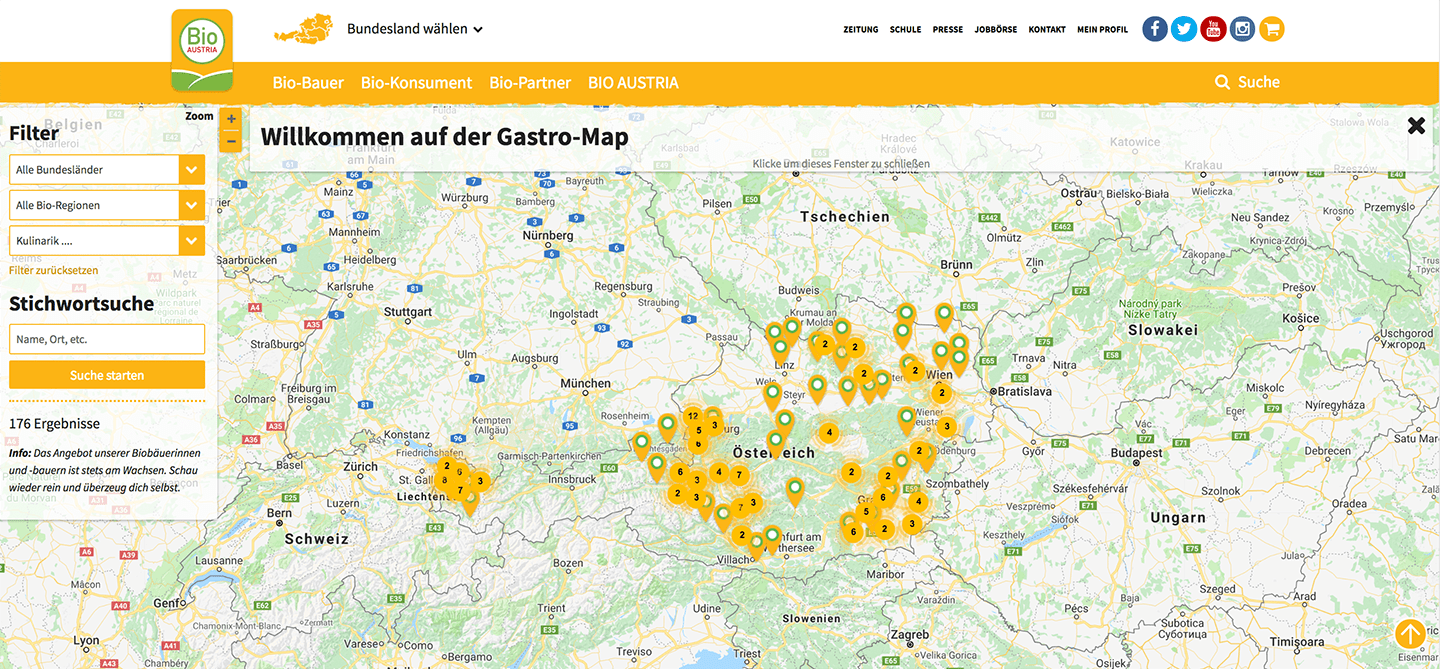The image size is (1440, 669).
Task: Open the 2 cluster just below Wien
Action: click(940, 393)
